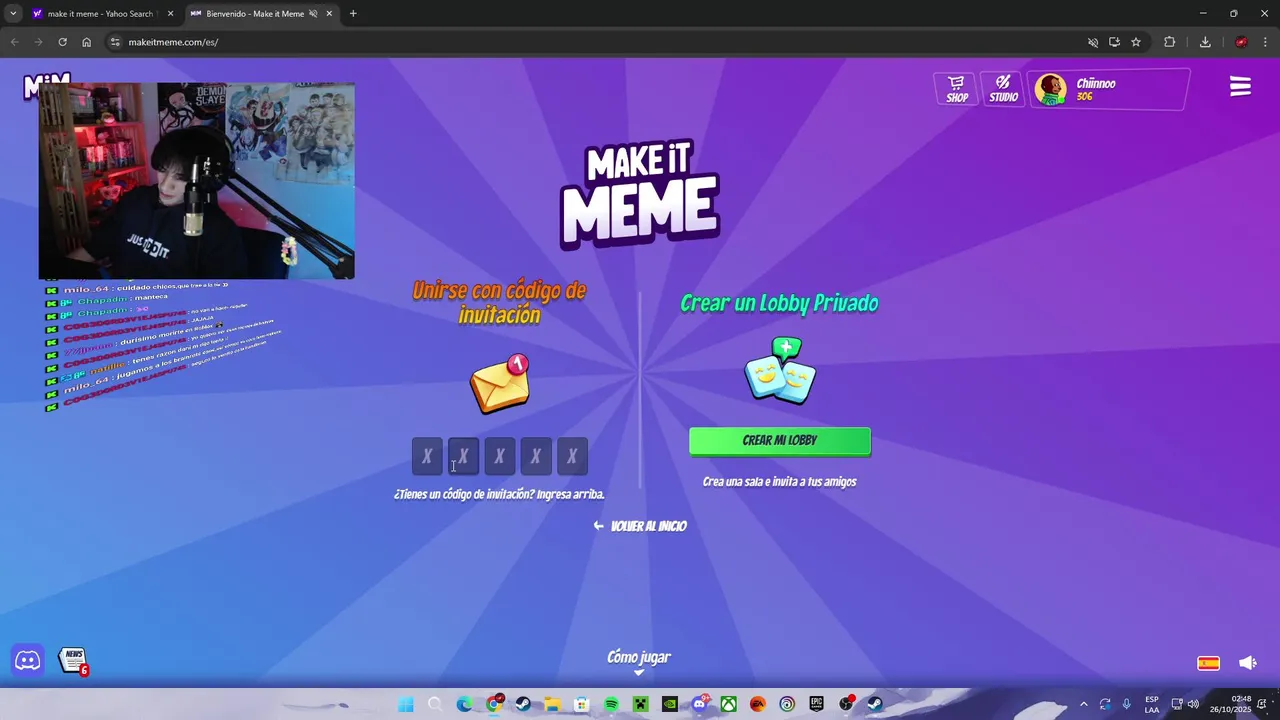Open the Windows Start menu
The width and height of the screenshot is (1280, 720).
[405, 704]
